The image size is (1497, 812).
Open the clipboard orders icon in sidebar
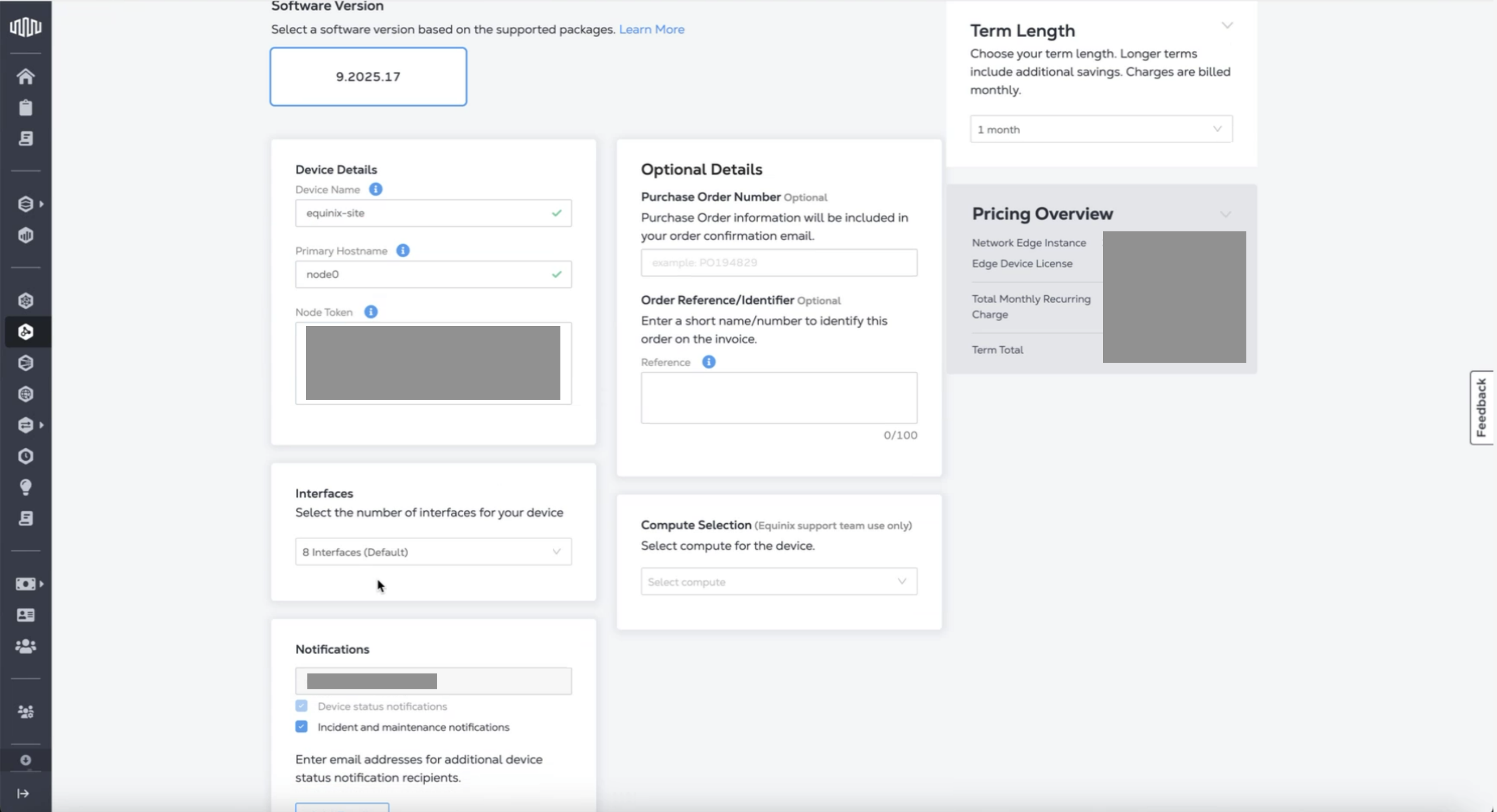coord(25,108)
